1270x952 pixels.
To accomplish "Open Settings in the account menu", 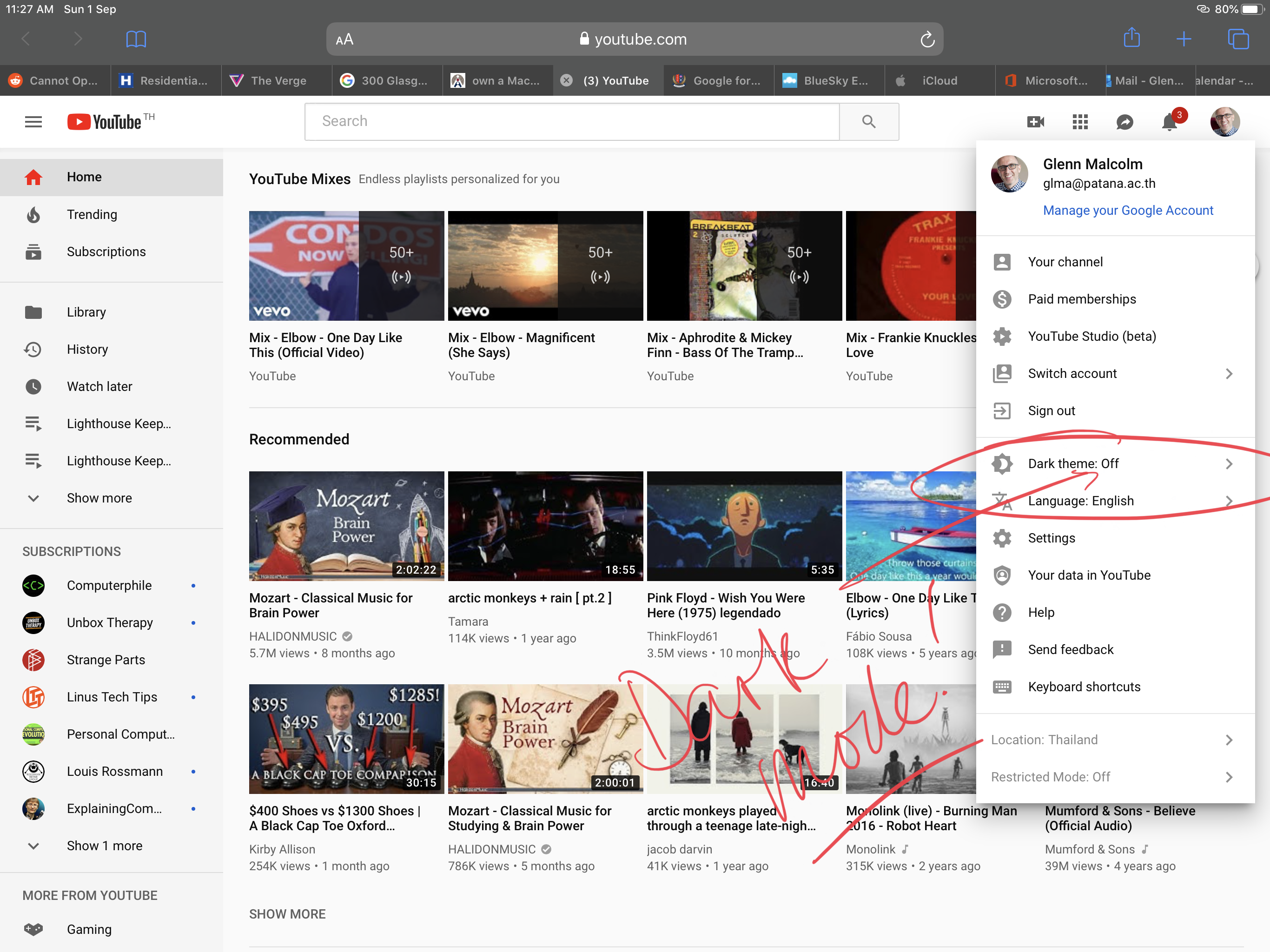I will pyautogui.click(x=1115, y=538).
